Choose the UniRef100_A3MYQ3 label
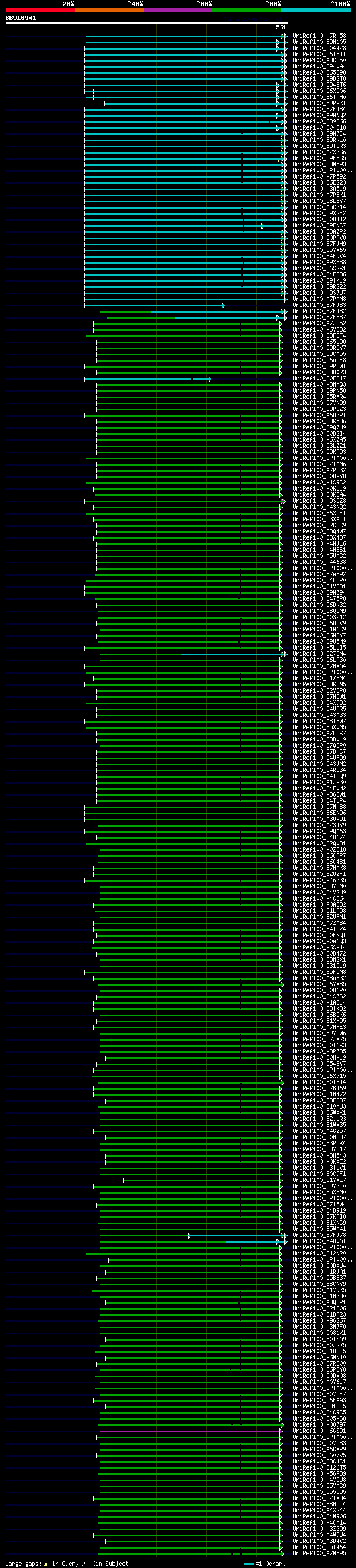Screen dimensions: 356x1568 (x=319, y=385)
